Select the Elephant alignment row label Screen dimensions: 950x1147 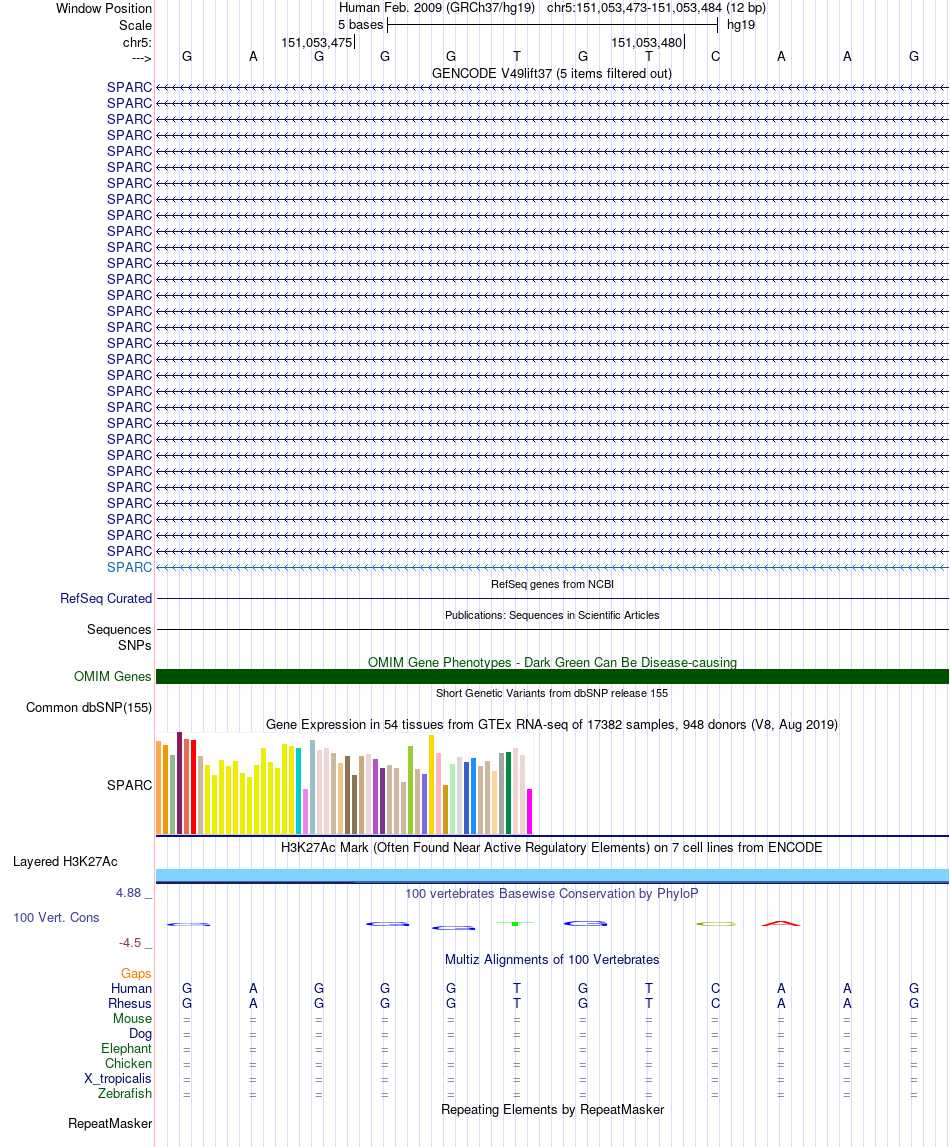pos(127,1048)
